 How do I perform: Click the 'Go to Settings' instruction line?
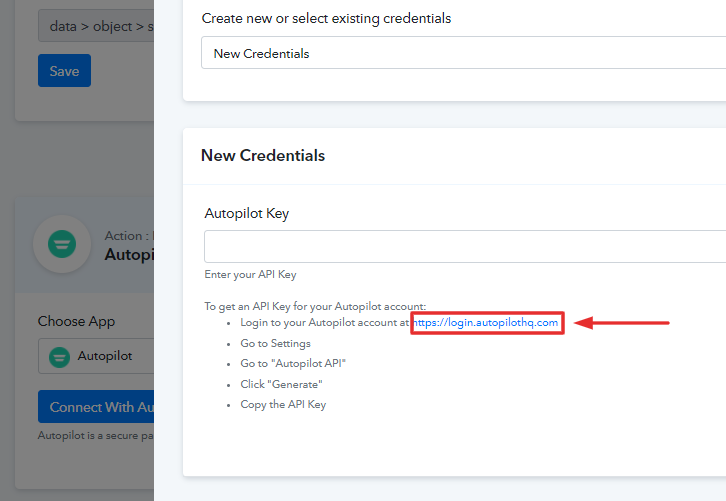[x=275, y=343]
